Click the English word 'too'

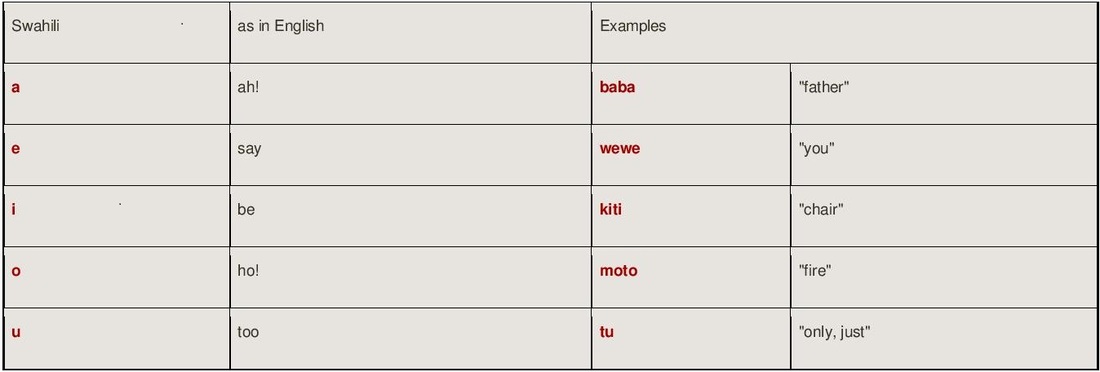click(x=248, y=332)
